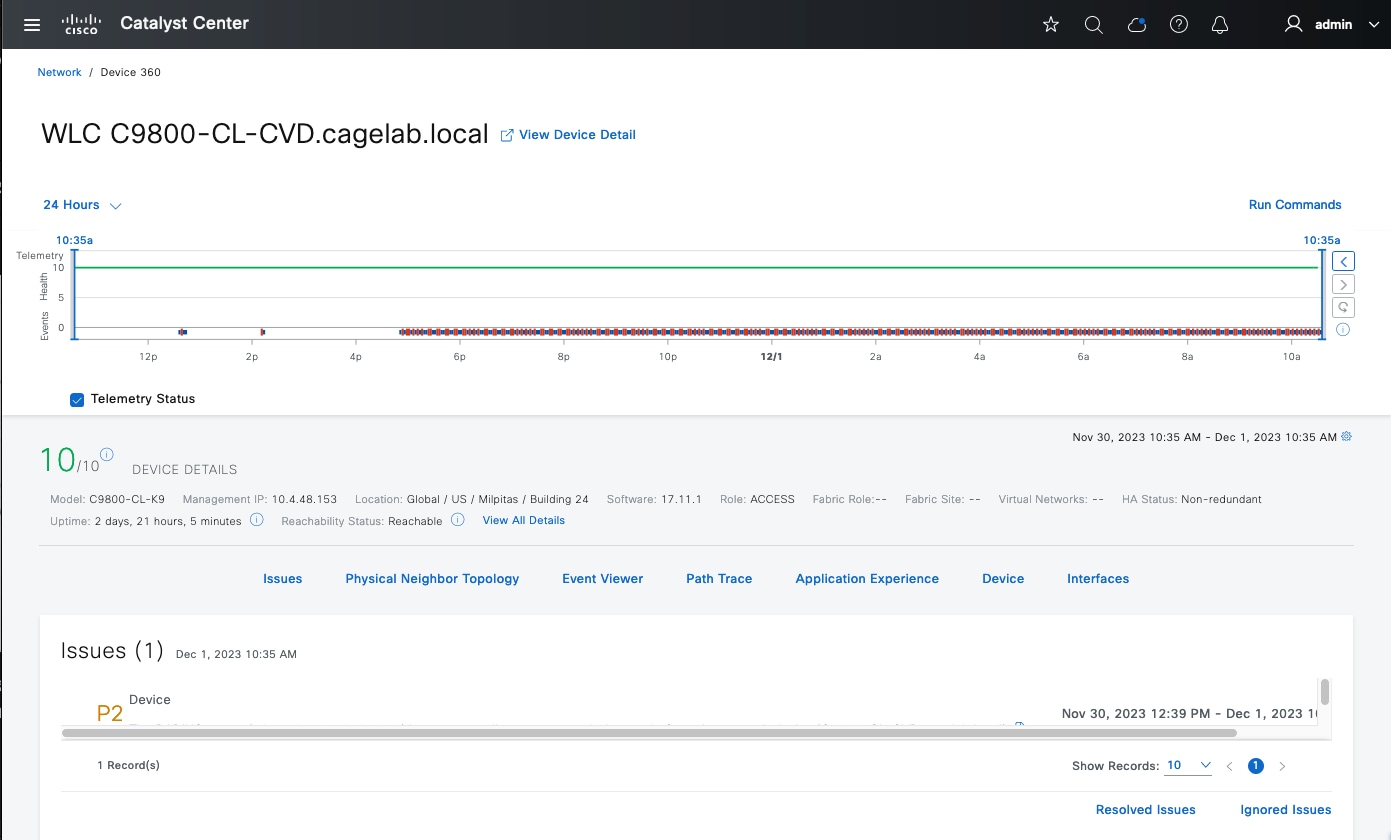Open the admin user dropdown
Image resolution: width=1391 pixels, height=840 pixels.
(1331, 24)
